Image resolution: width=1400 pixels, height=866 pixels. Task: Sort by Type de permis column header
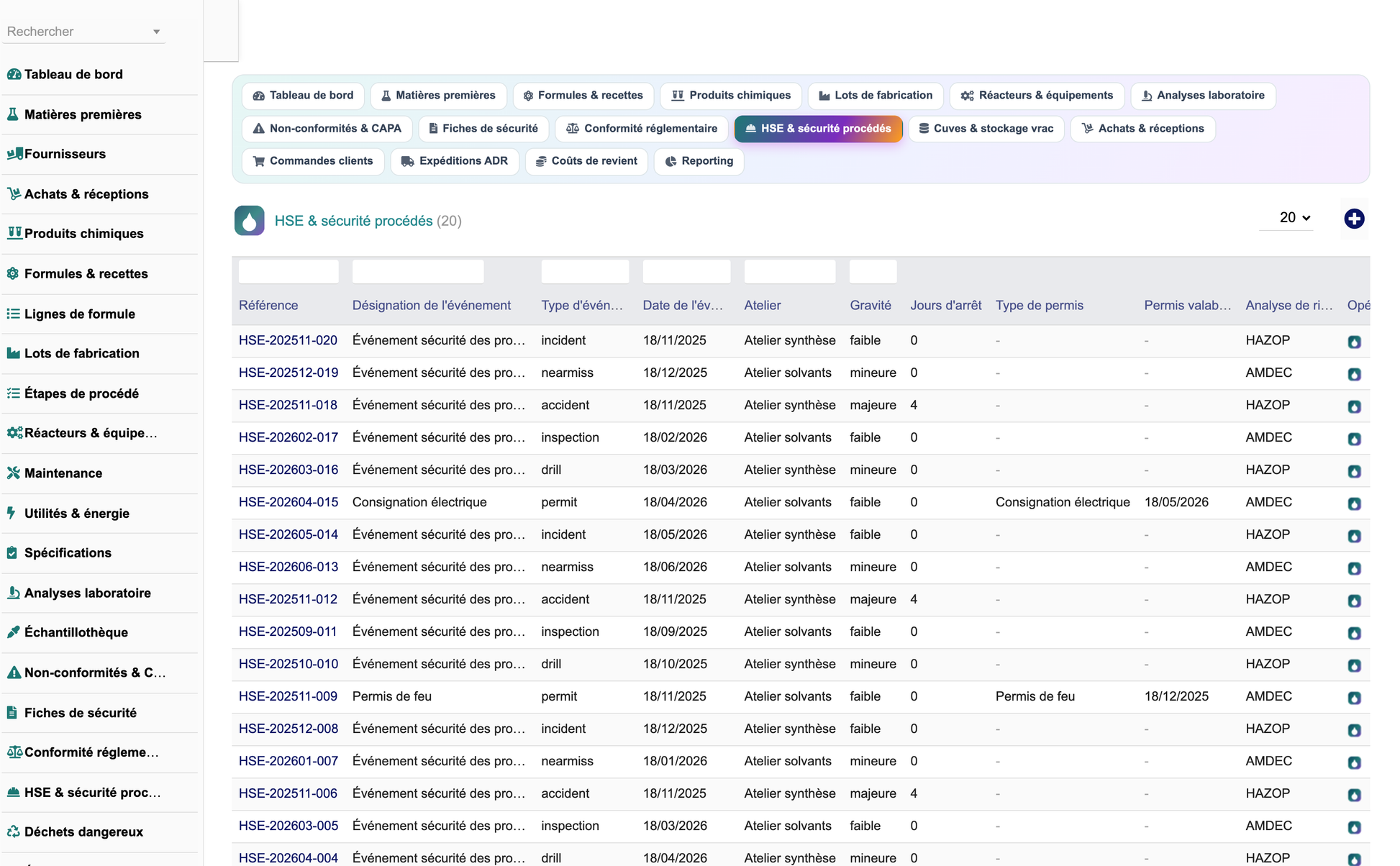click(x=1039, y=306)
